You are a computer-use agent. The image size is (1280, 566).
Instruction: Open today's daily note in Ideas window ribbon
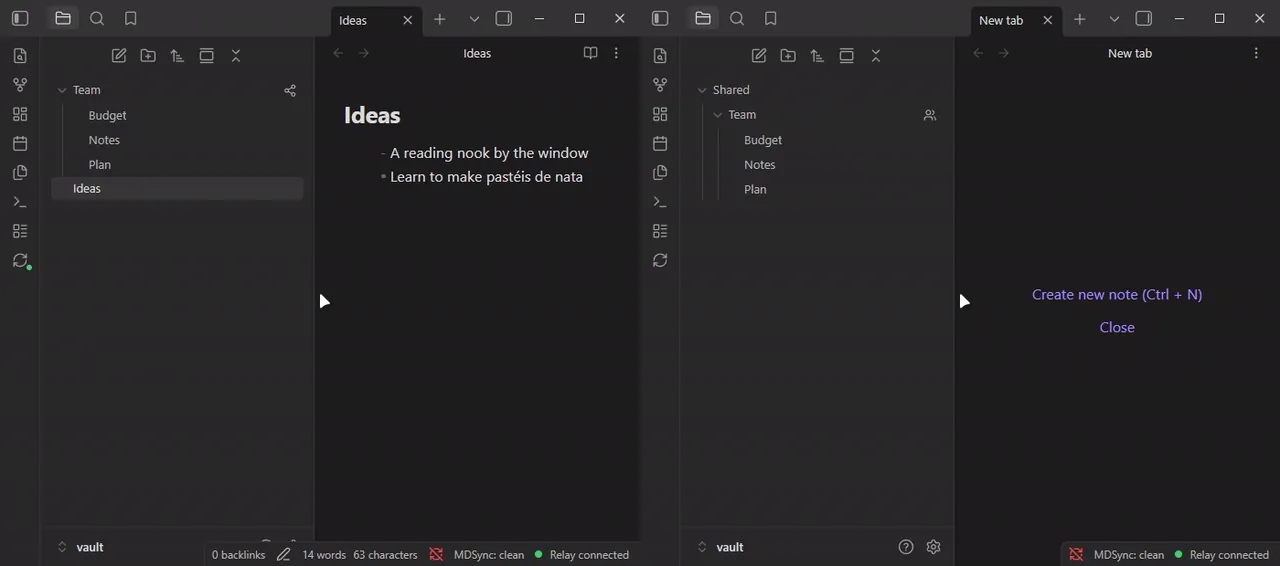(20, 143)
